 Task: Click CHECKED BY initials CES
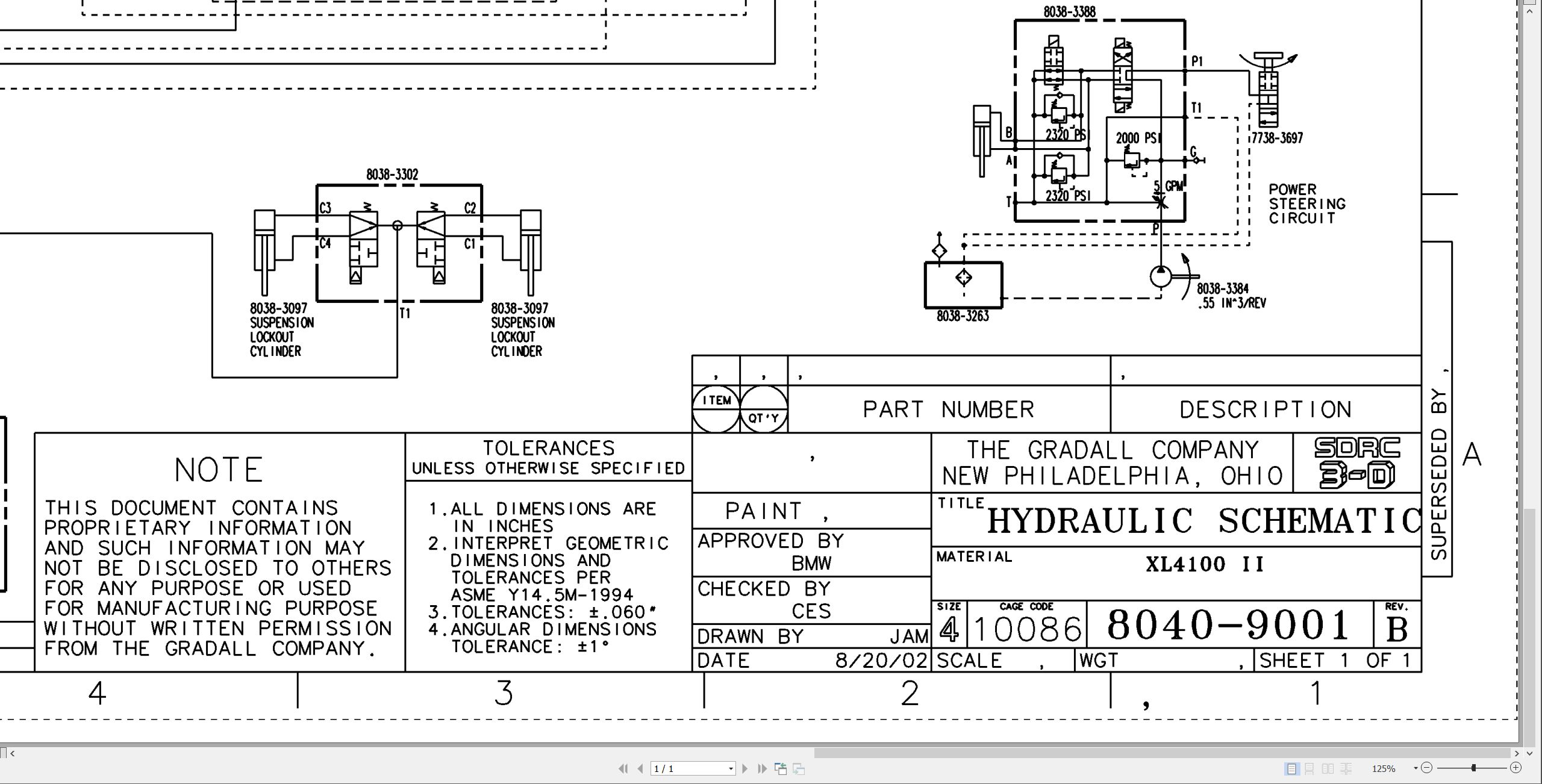811,611
